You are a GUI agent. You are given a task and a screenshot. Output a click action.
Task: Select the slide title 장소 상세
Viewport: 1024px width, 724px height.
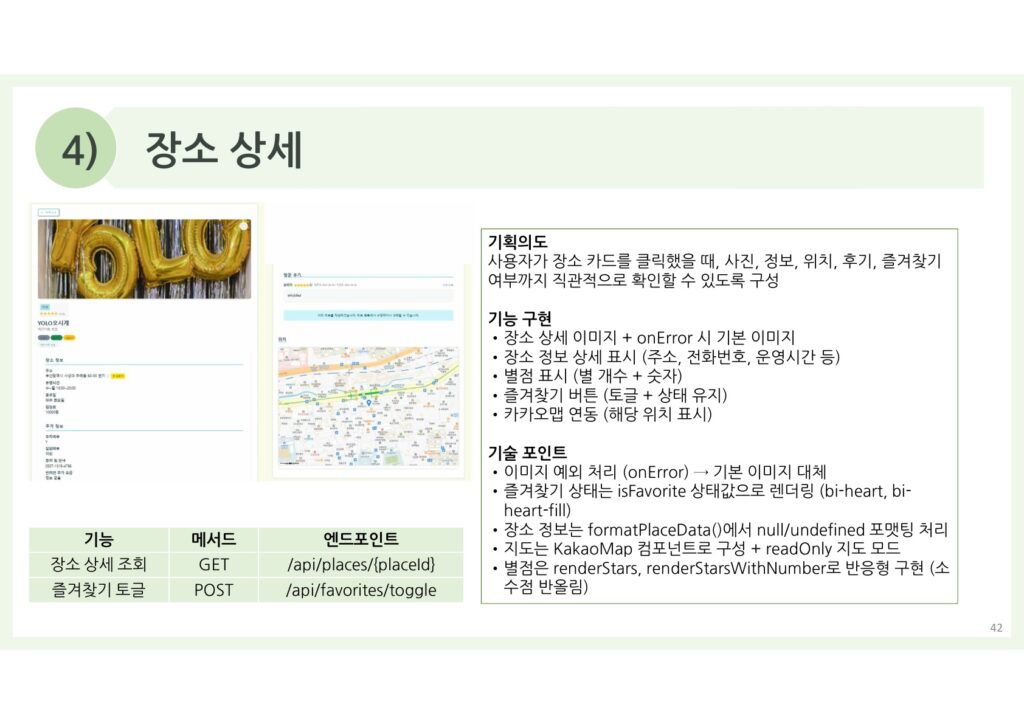point(223,150)
